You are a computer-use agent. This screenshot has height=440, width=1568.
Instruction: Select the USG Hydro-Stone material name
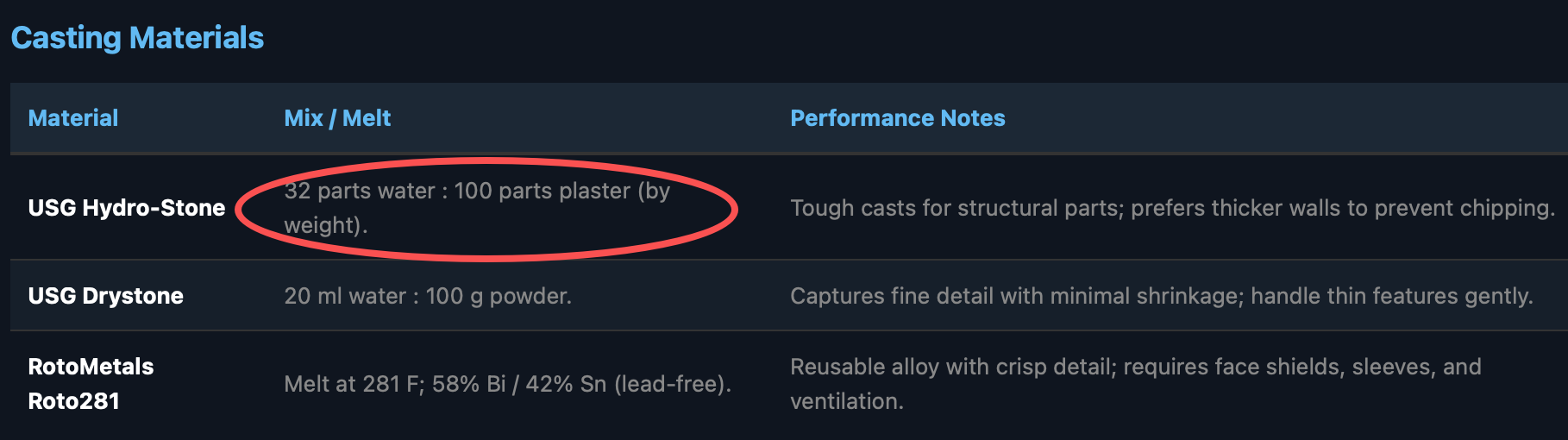(127, 208)
